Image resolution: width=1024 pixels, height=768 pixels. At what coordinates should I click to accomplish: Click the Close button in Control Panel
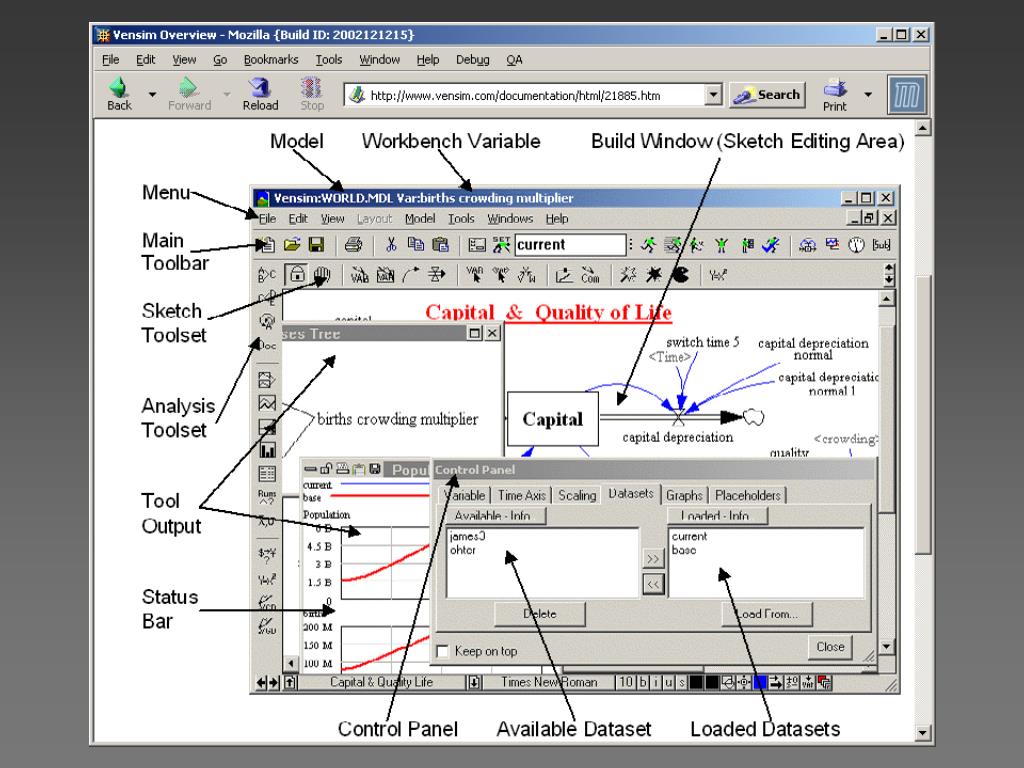830,647
